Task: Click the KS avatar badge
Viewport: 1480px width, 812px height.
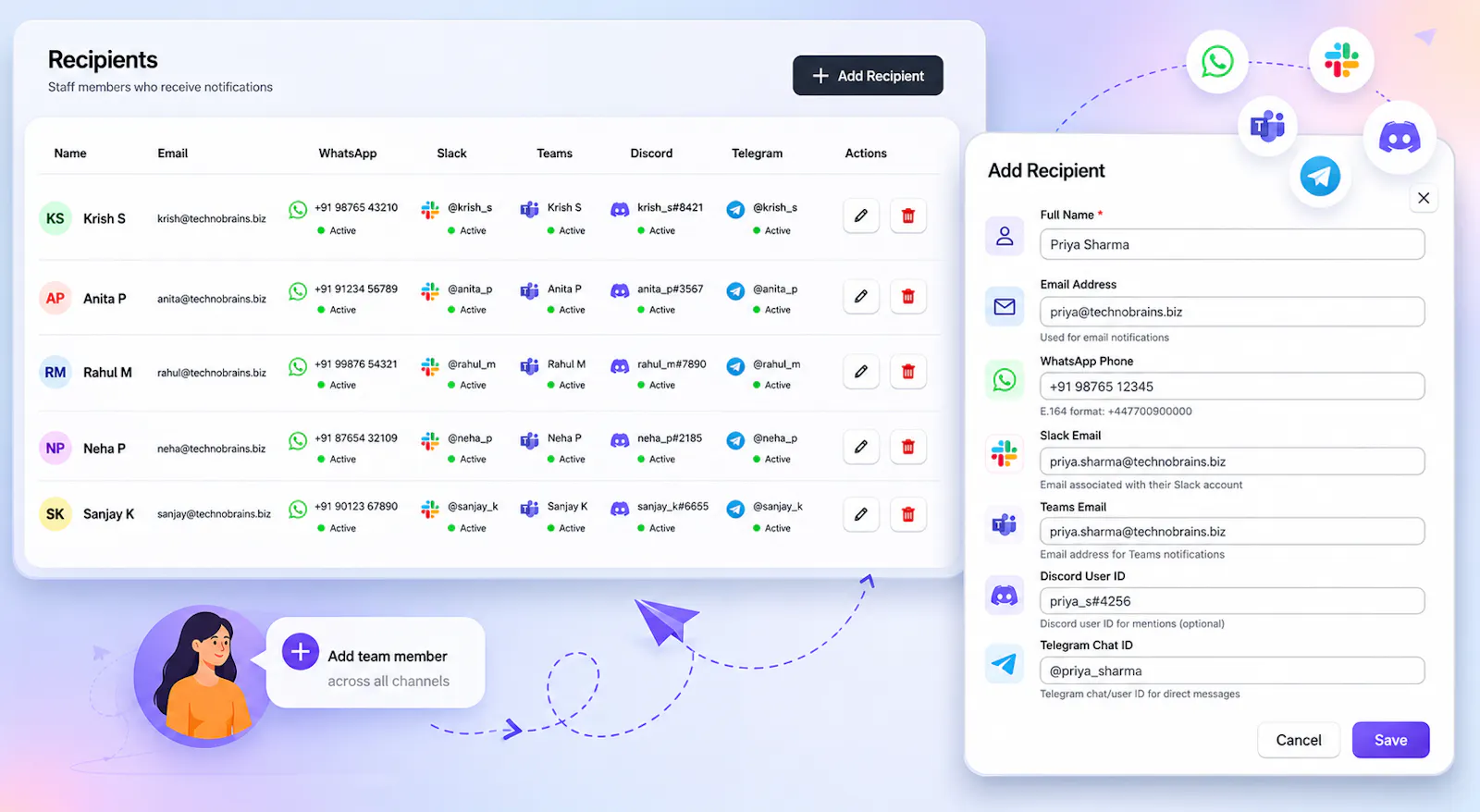Action: [55, 218]
